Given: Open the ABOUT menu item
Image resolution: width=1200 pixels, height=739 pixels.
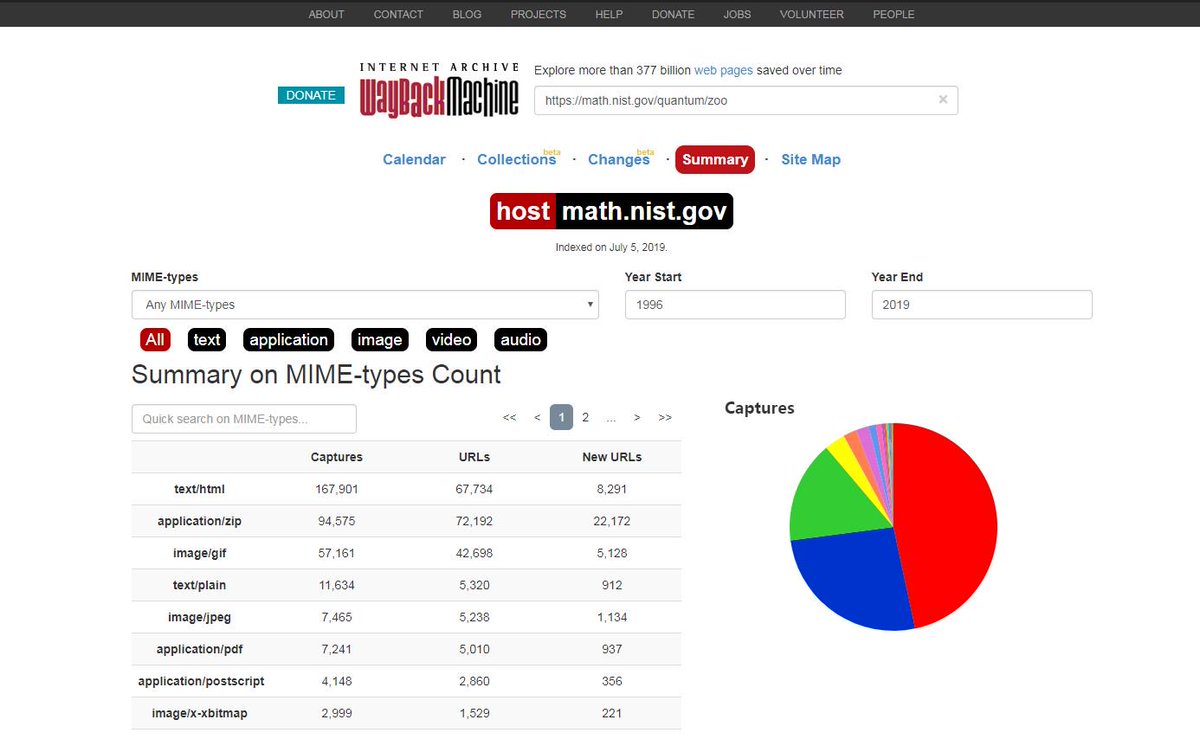Looking at the screenshot, I should click(x=327, y=14).
